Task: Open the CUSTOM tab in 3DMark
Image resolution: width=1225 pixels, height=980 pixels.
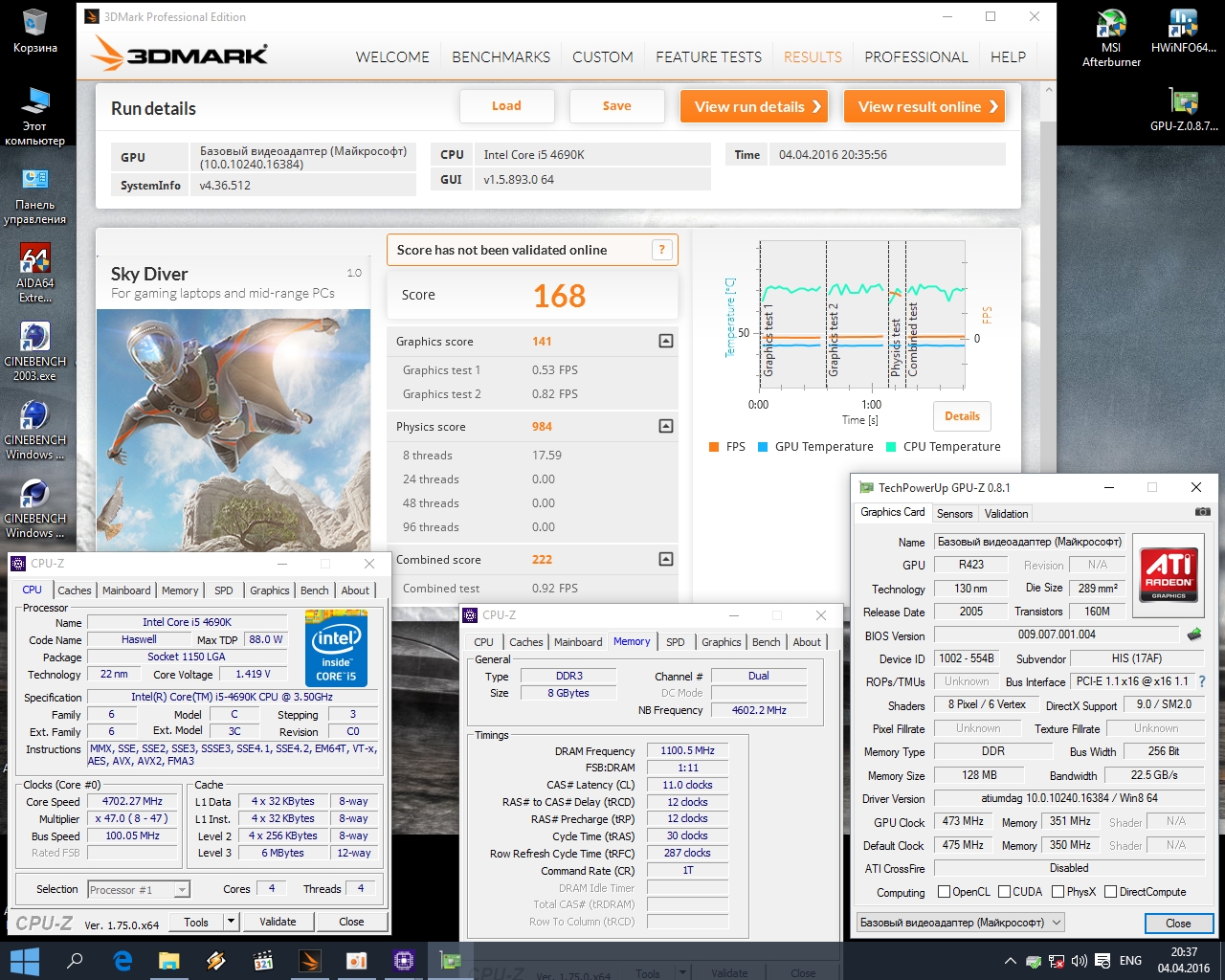Action: pos(603,57)
